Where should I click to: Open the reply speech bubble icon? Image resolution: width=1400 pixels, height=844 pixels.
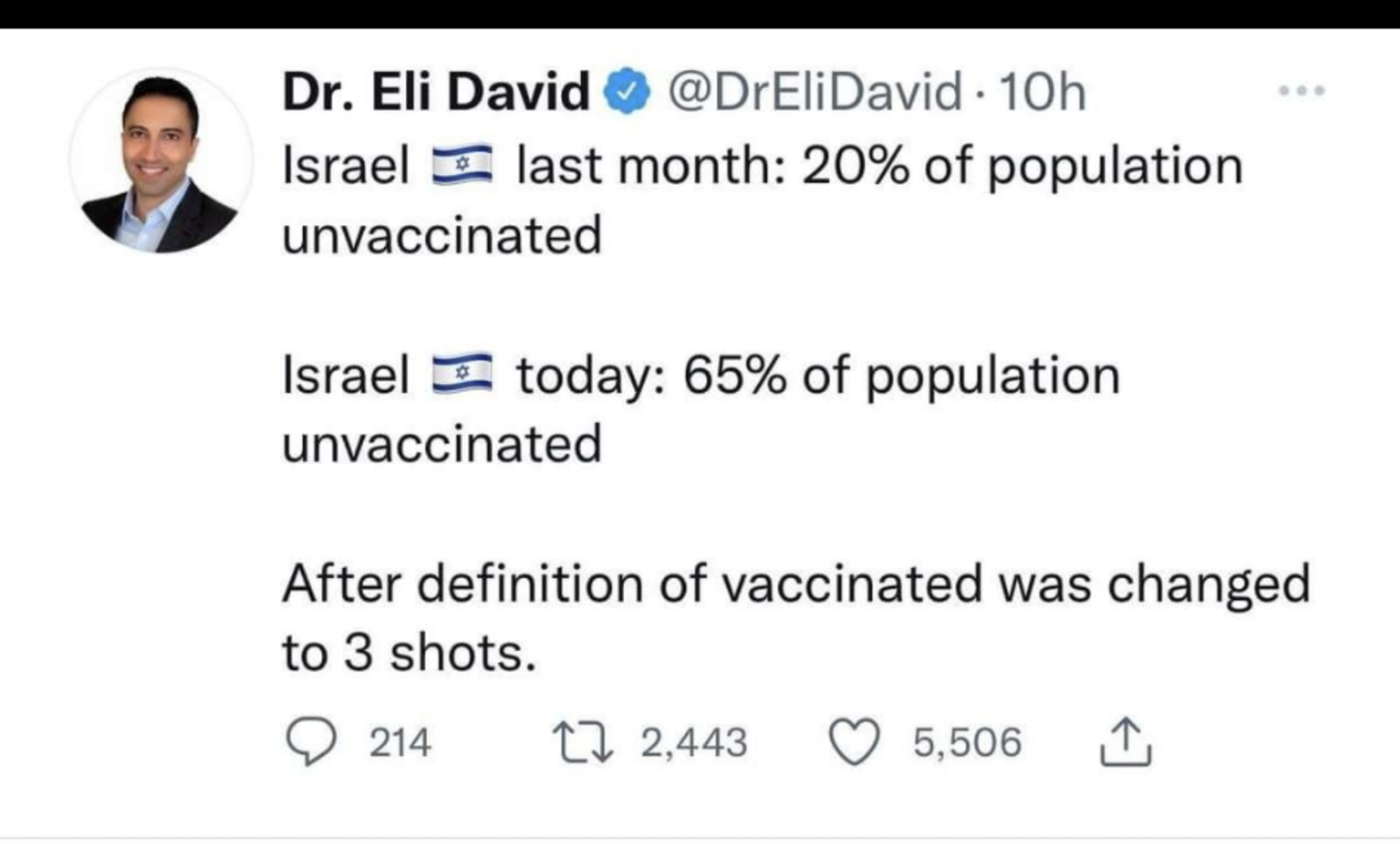click(311, 743)
